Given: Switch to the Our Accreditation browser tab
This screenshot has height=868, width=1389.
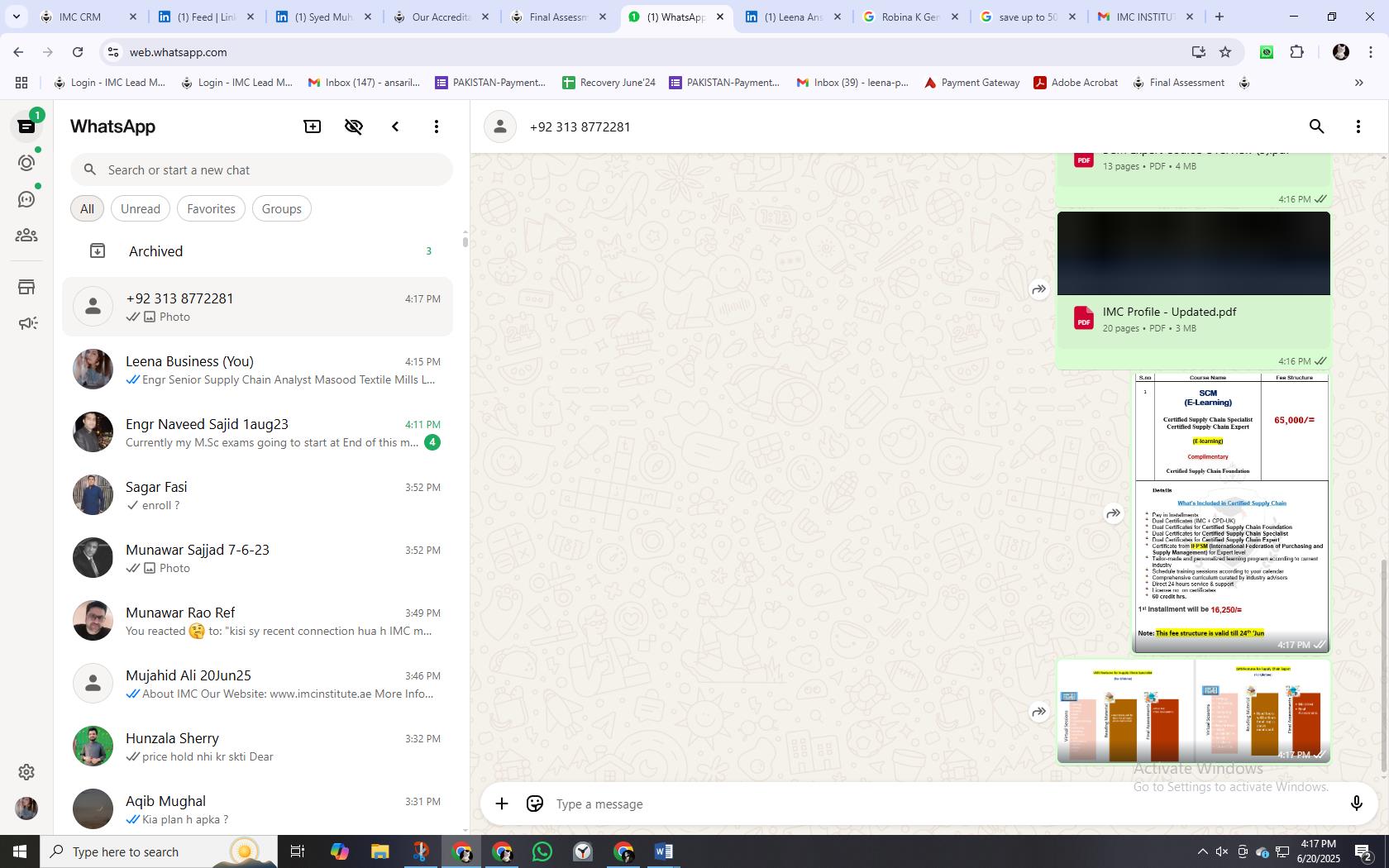Looking at the screenshot, I should click(x=442, y=17).
